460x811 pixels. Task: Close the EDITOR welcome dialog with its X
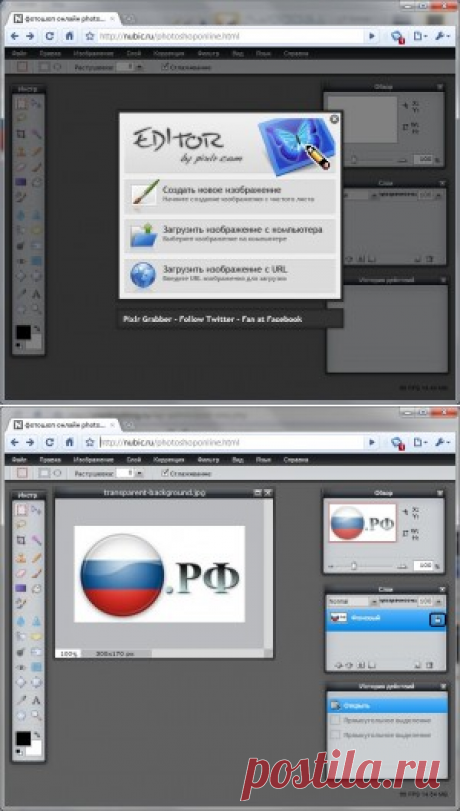[334, 119]
